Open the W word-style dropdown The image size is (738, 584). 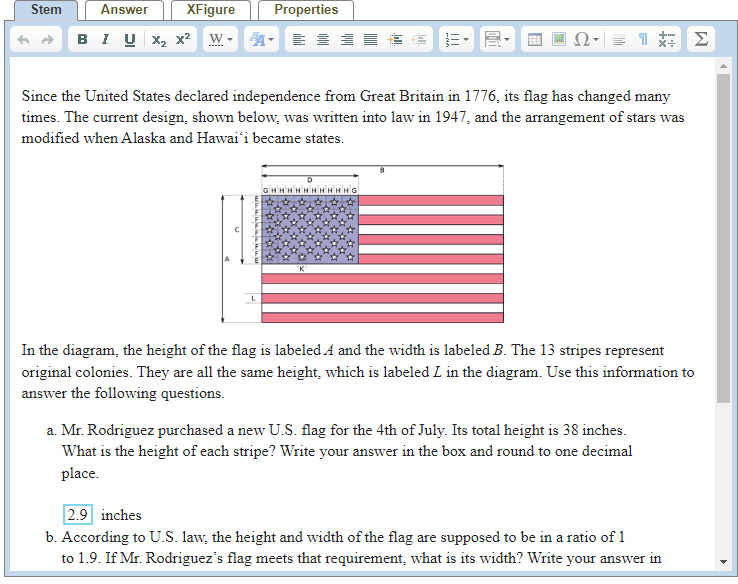coord(221,39)
